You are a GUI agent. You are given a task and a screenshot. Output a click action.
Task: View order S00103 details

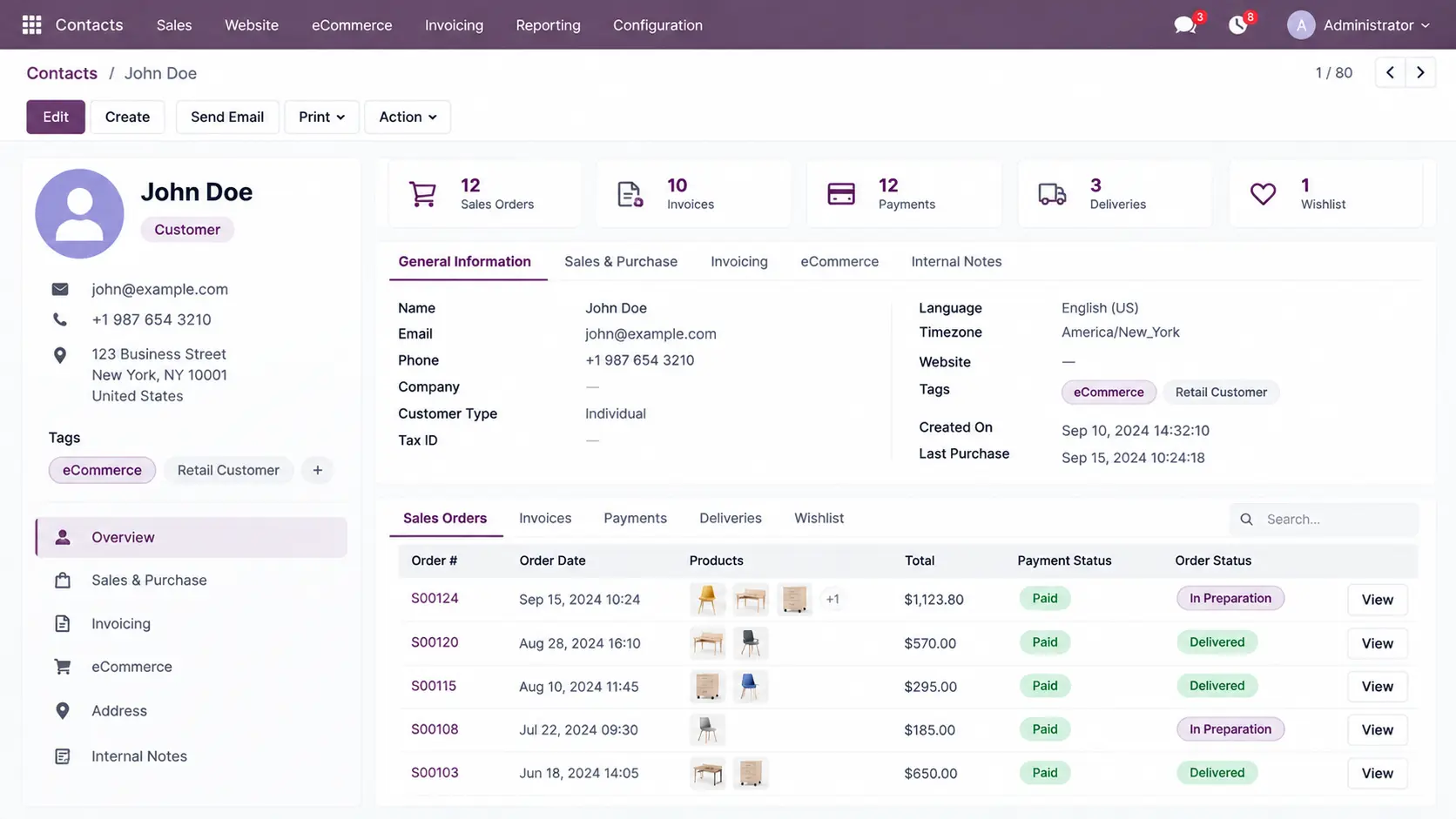(x=1377, y=773)
